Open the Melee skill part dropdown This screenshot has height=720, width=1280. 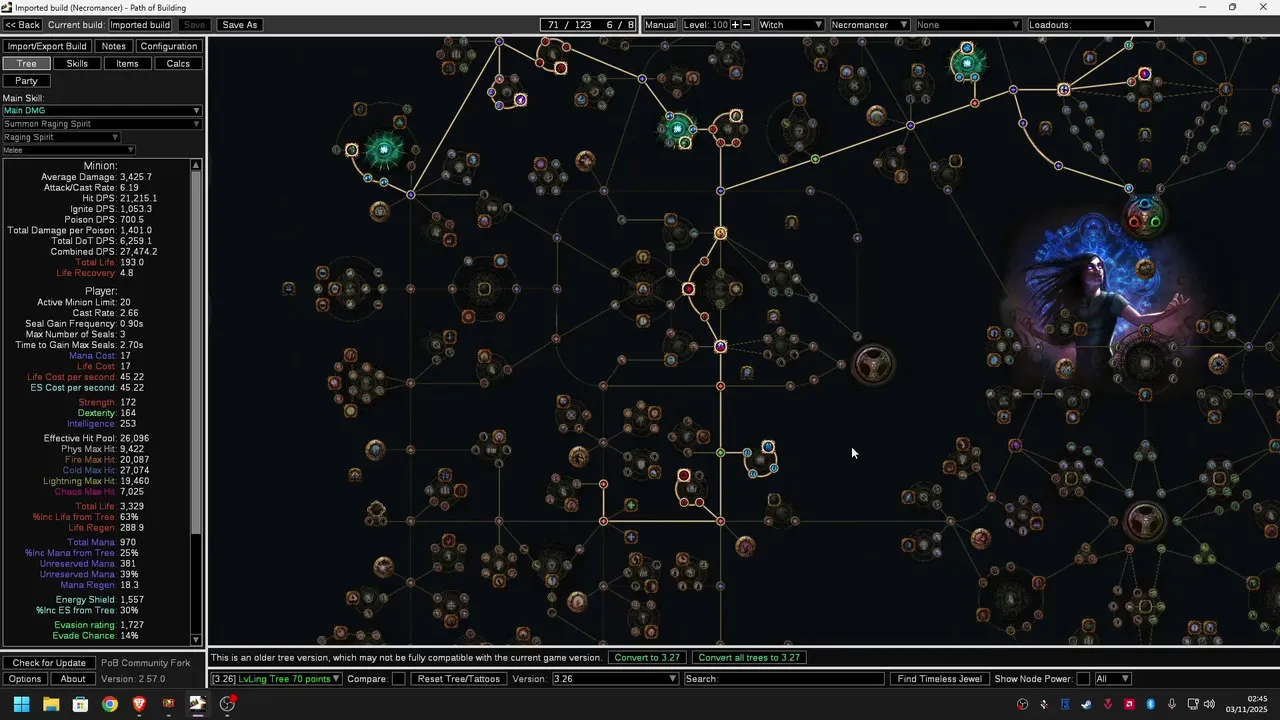tap(68, 150)
